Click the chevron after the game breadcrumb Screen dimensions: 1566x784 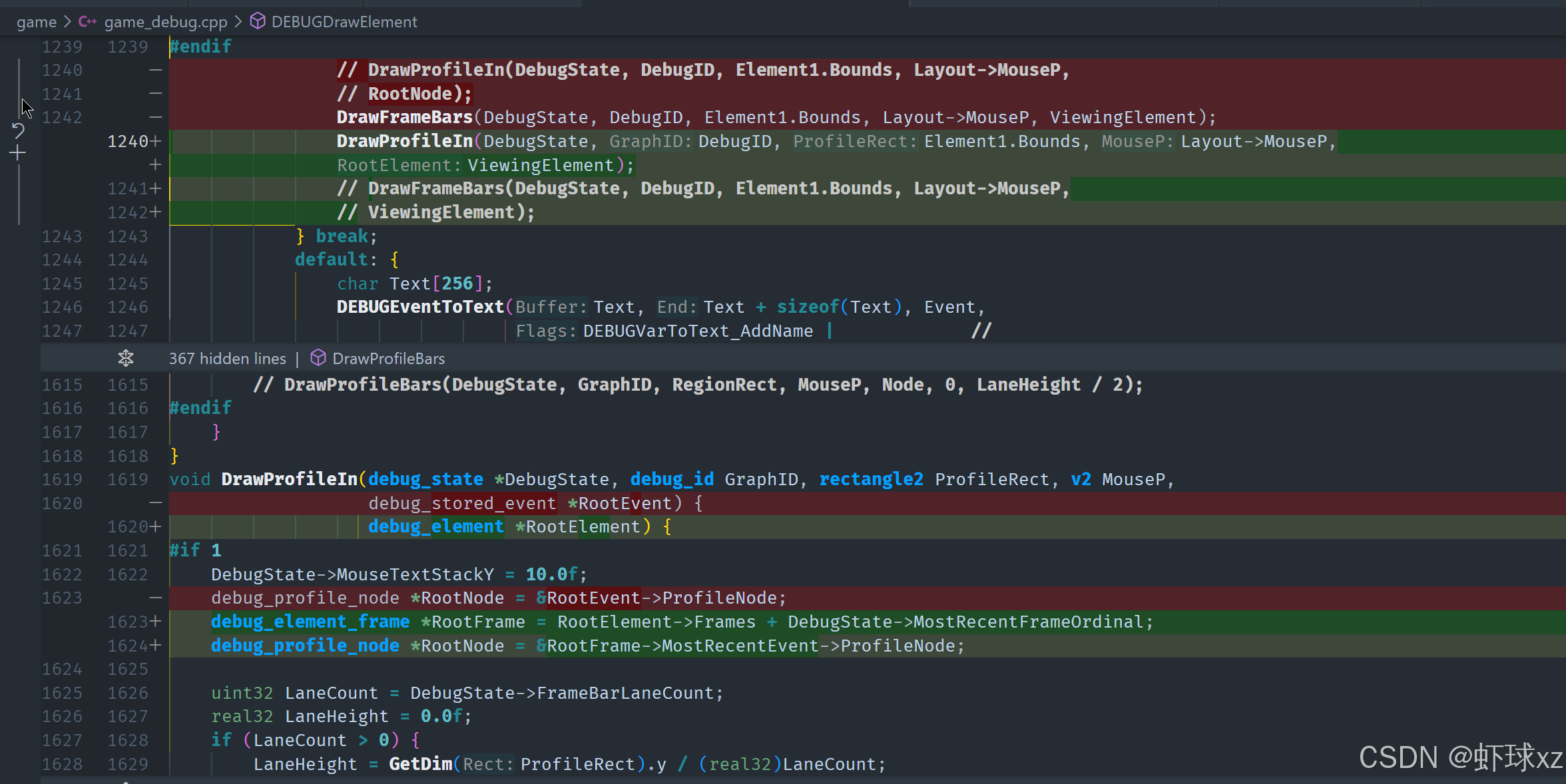(67, 22)
